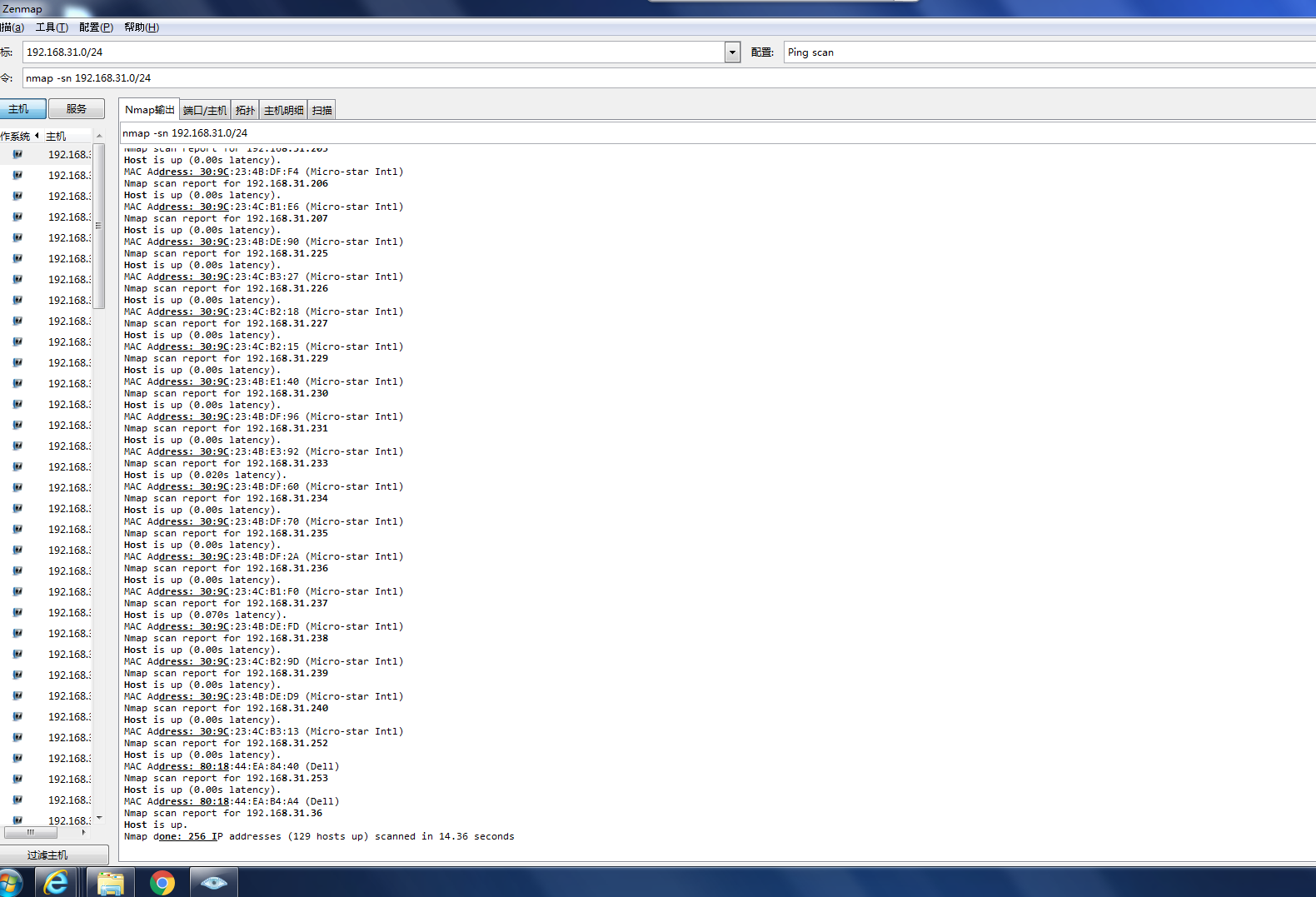Viewport: 1316px width, 897px height.
Task: Click the target field showing 192.168.31.0/24
Action: (374, 52)
